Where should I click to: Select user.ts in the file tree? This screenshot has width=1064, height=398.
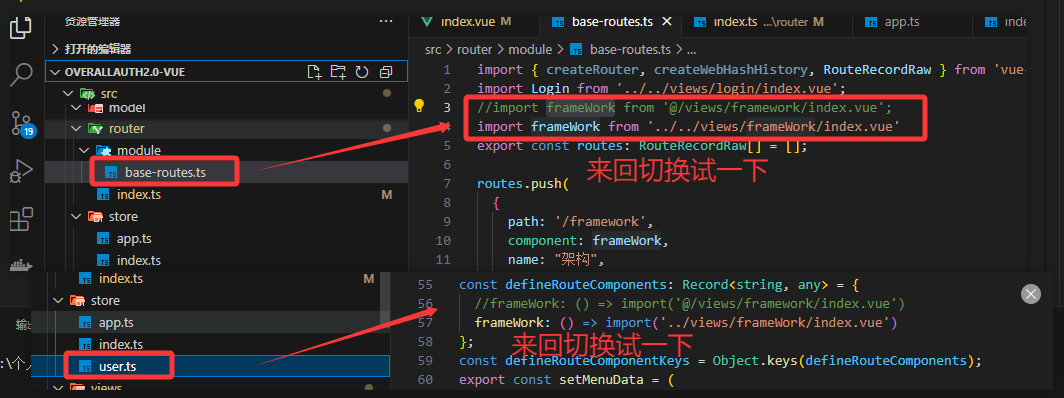point(210,366)
